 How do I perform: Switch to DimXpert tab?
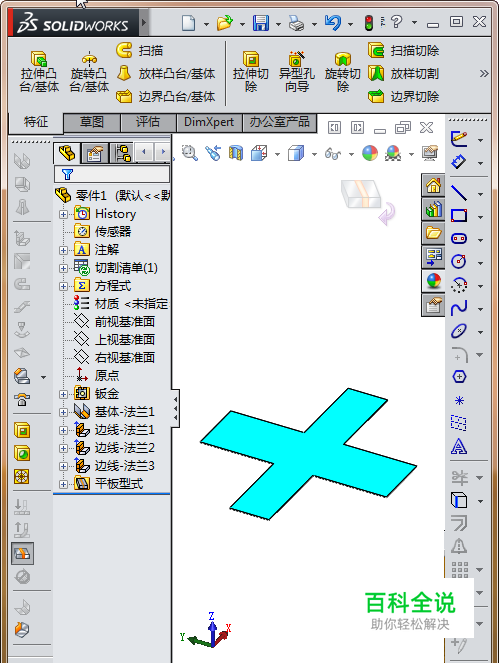209,122
